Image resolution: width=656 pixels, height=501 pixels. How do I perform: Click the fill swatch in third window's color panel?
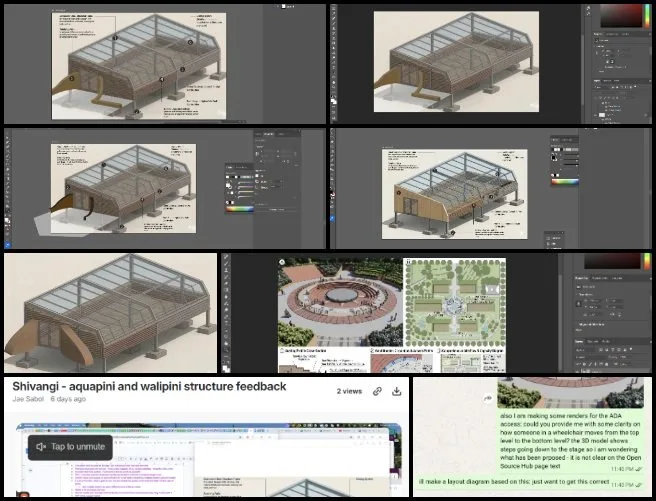point(229,186)
